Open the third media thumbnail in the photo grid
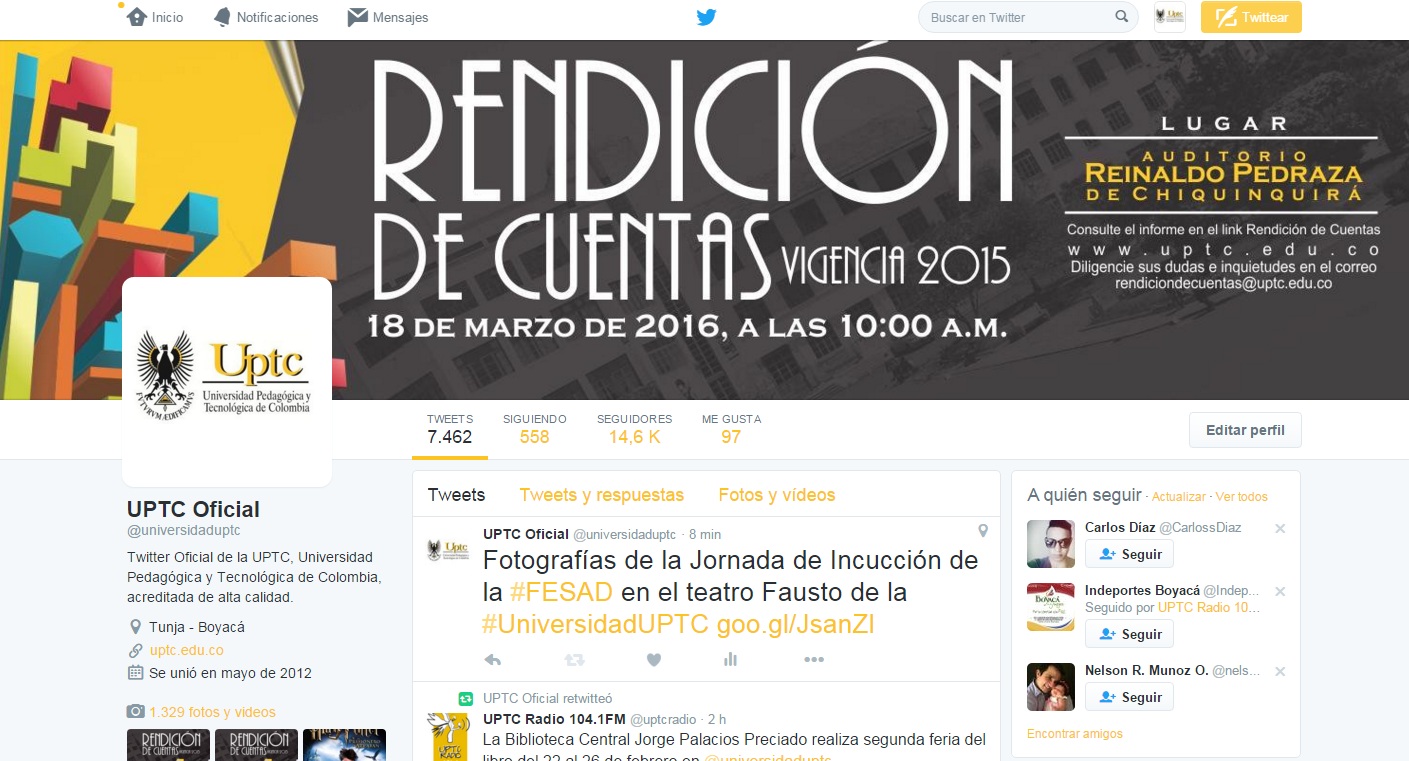This screenshot has height=761, width=1409. (344, 745)
